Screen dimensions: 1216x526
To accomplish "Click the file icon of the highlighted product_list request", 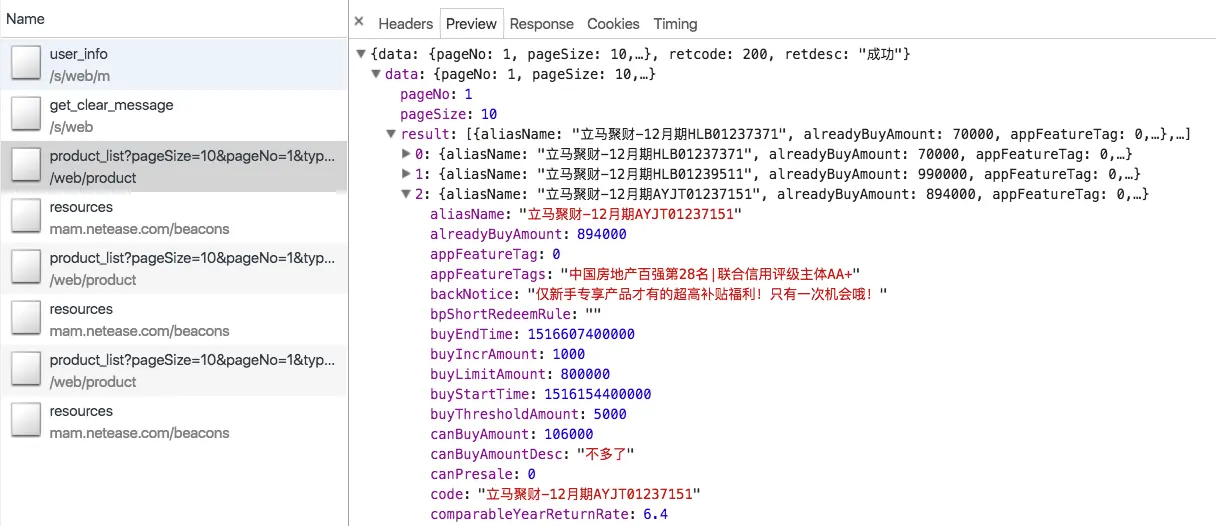I will pos(25,166).
